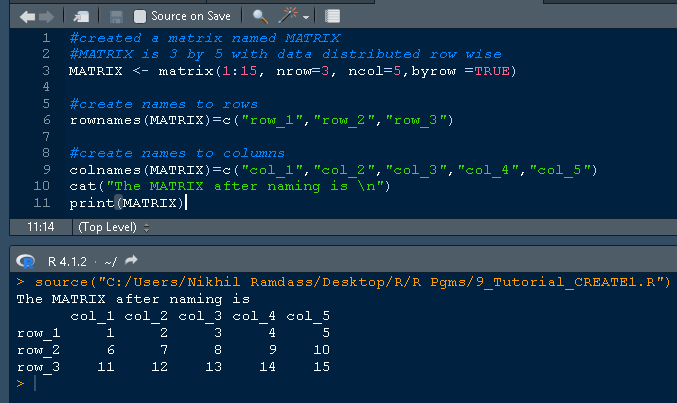Click the console input prompt line

(345, 384)
